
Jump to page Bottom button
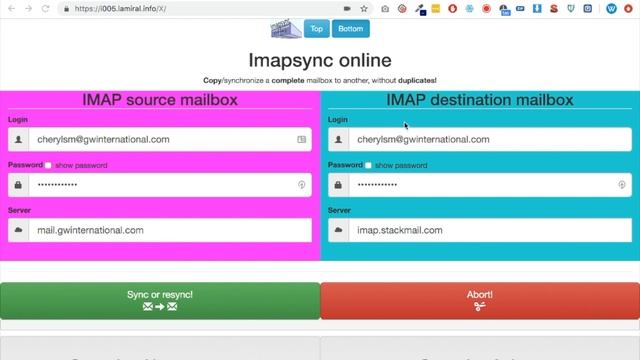tap(351, 29)
